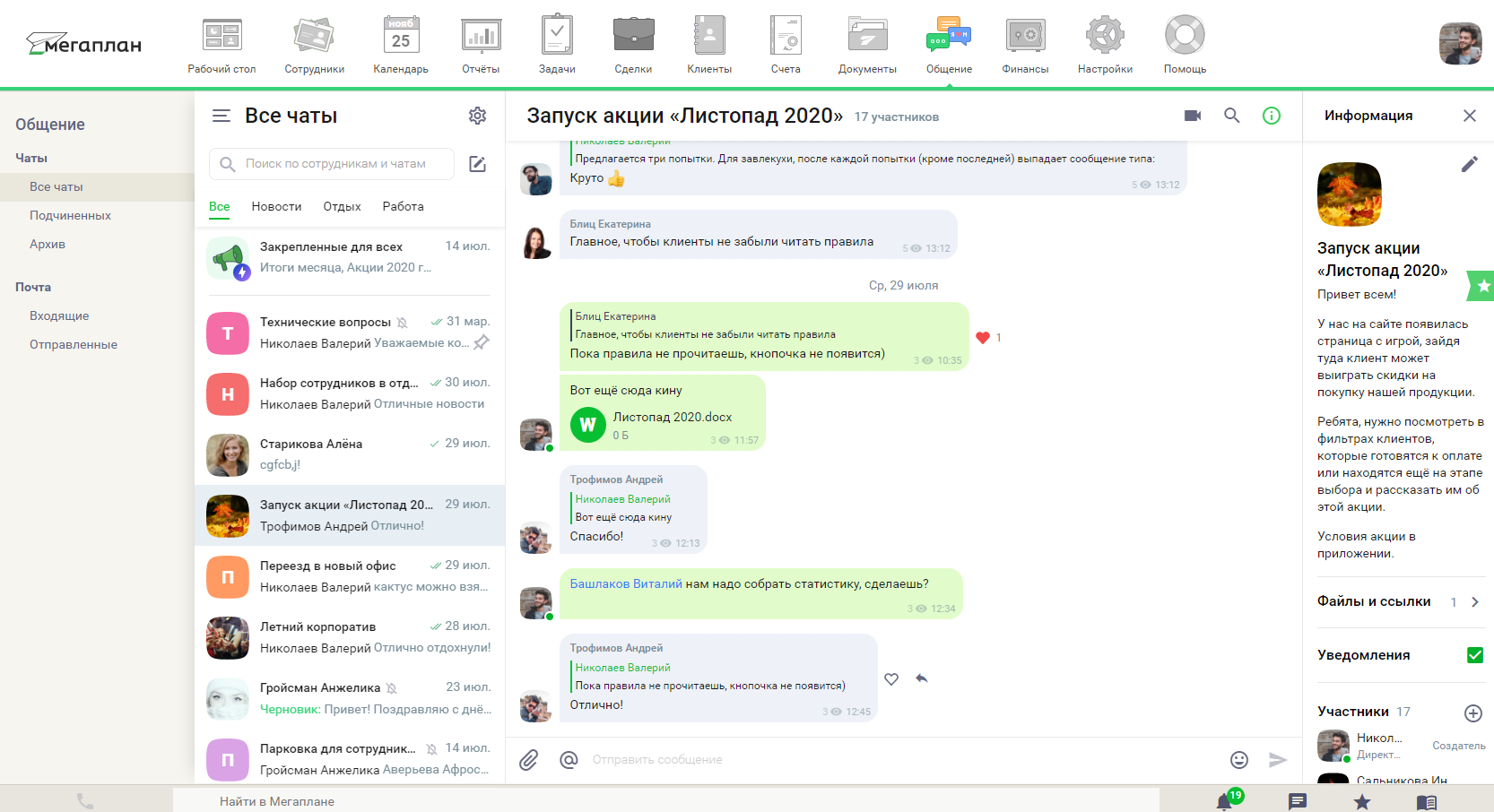Open Переезд в новый офис chat
The height and width of the screenshot is (812, 1494).
coord(350,577)
